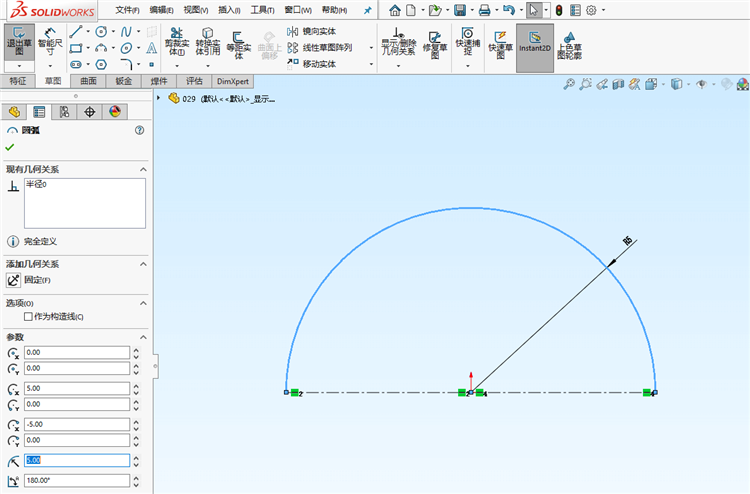Collapse the 参数 section
The width and height of the screenshot is (750, 494).
(x=143, y=337)
